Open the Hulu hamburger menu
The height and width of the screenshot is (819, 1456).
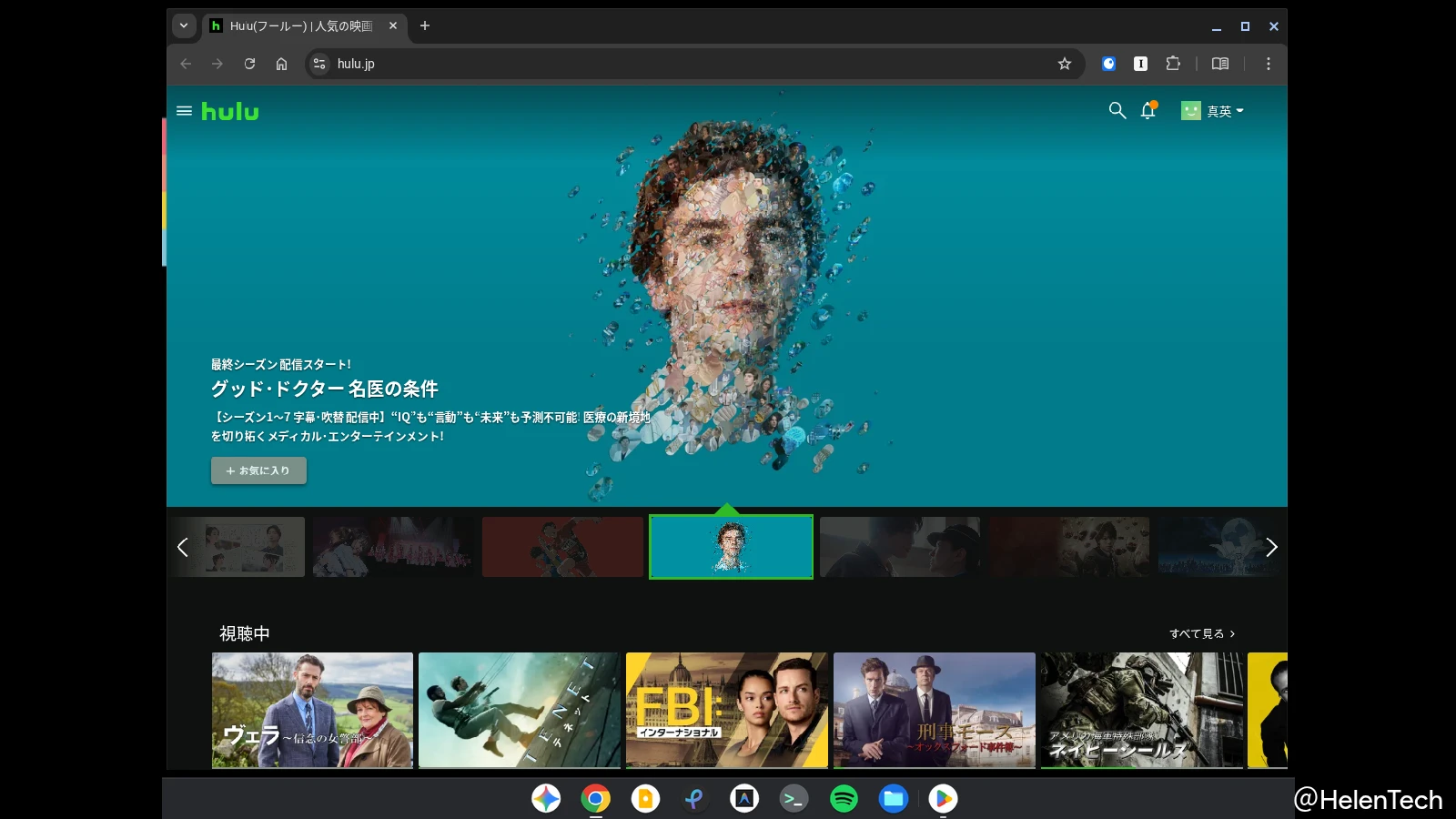[184, 111]
